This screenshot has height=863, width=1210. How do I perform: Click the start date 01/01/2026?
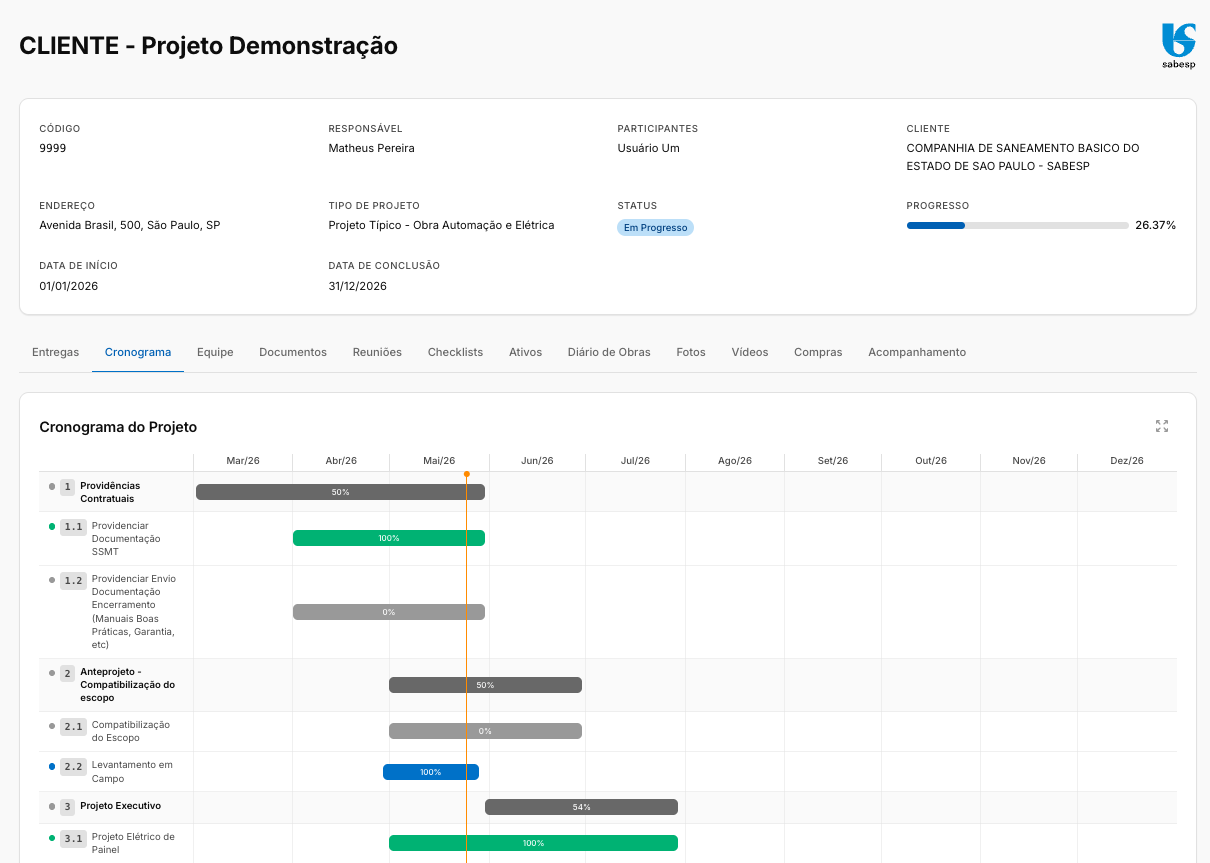[69, 286]
